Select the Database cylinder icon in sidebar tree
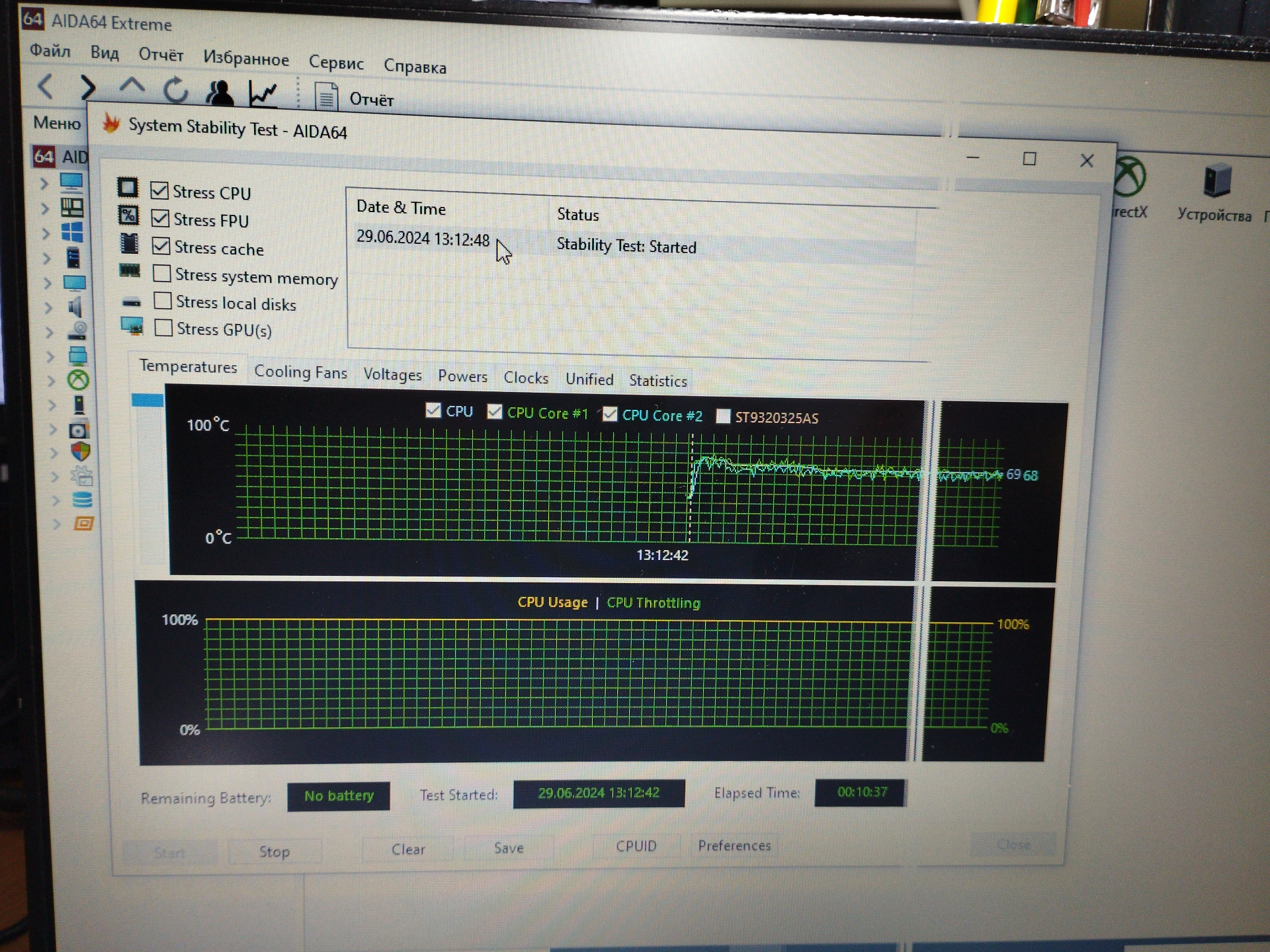This screenshot has height=952, width=1270. pyautogui.click(x=82, y=499)
